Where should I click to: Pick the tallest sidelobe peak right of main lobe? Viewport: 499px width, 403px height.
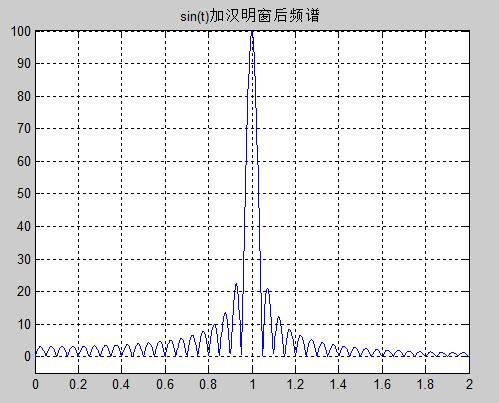[x=267, y=289]
